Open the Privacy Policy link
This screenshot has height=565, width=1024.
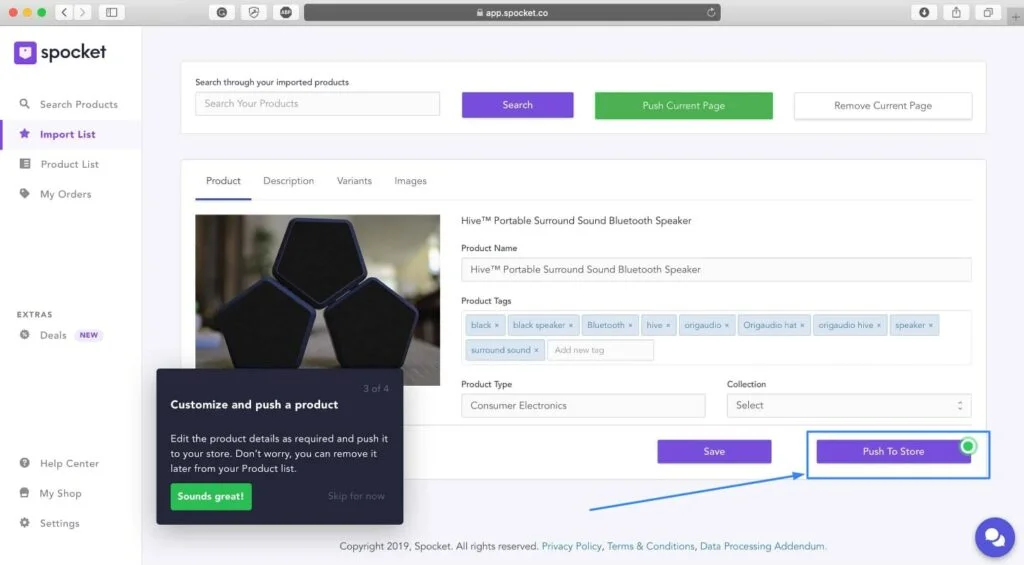point(571,547)
